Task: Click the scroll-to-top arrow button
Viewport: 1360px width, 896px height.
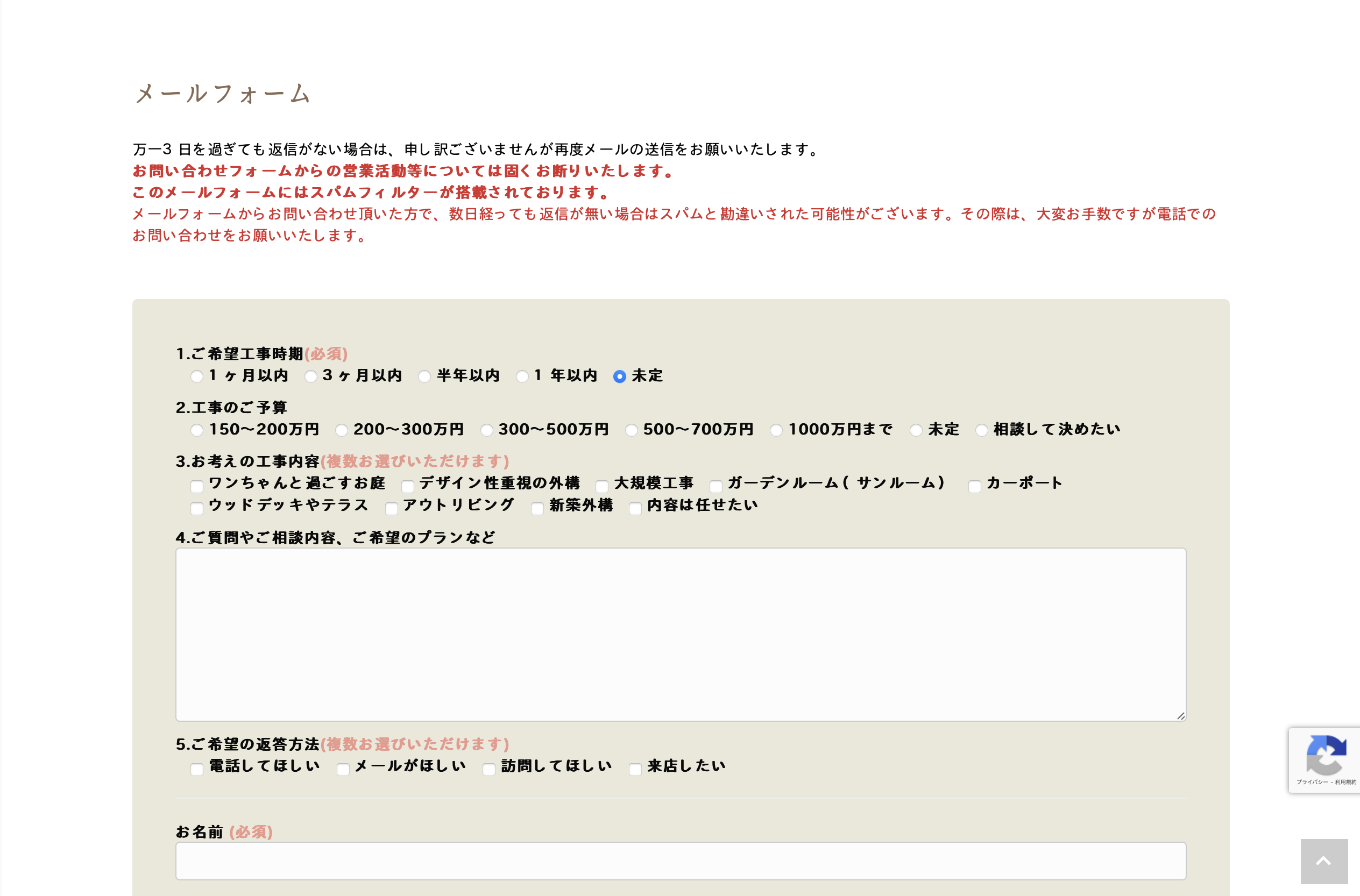Action: tap(1323, 861)
